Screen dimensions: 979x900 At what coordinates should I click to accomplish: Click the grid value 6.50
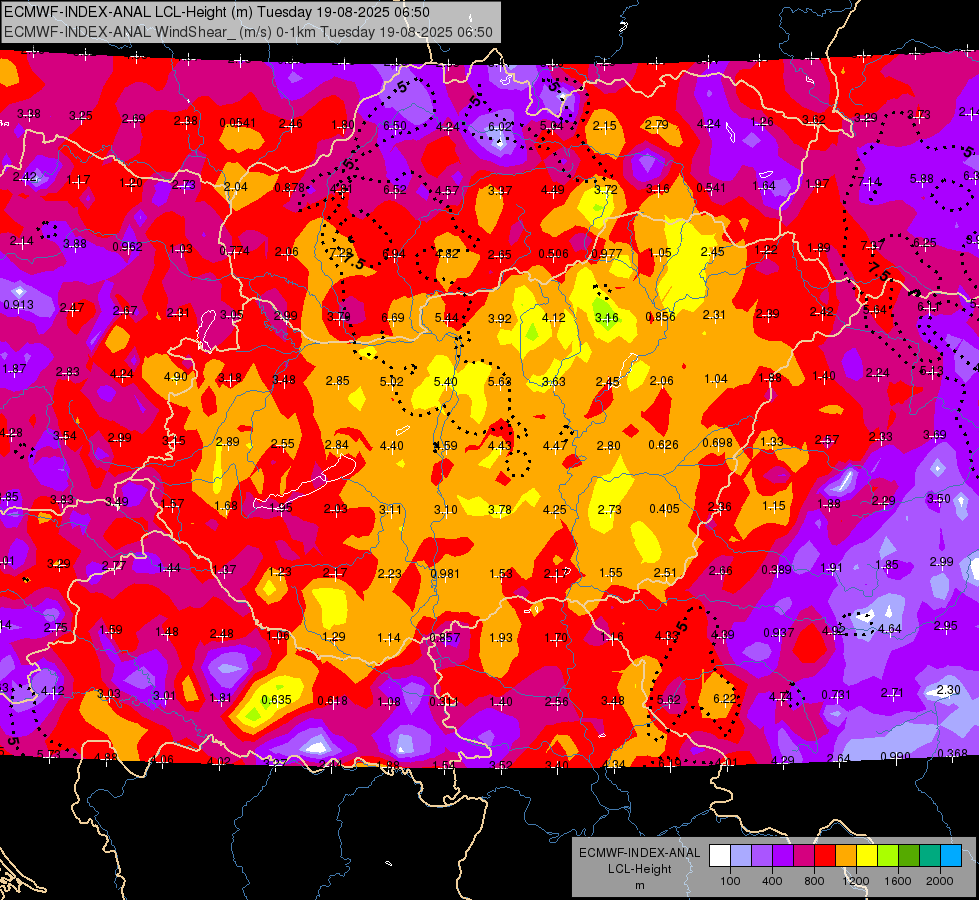(x=395, y=126)
